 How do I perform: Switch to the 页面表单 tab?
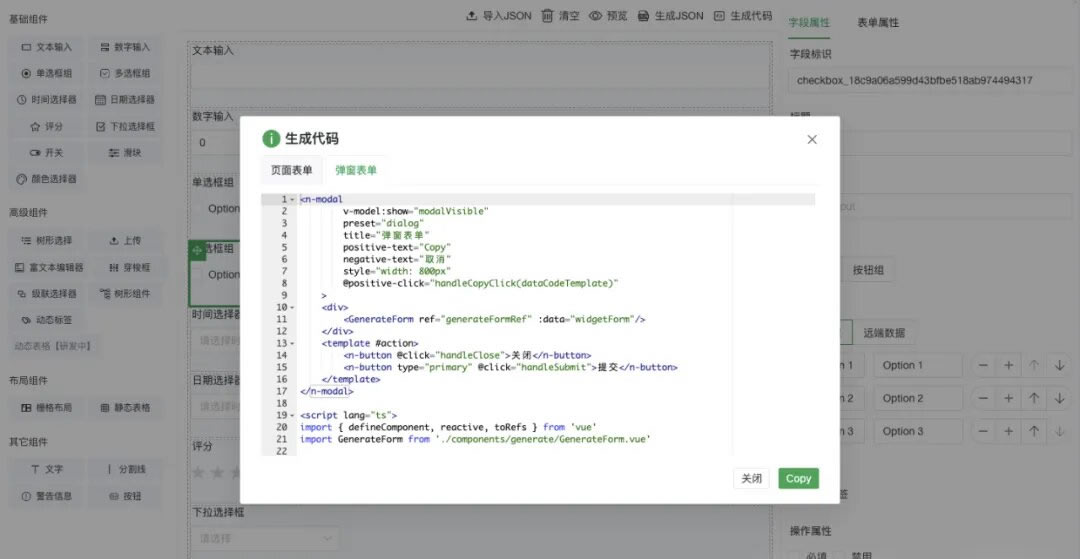pyautogui.click(x=292, y=170)
